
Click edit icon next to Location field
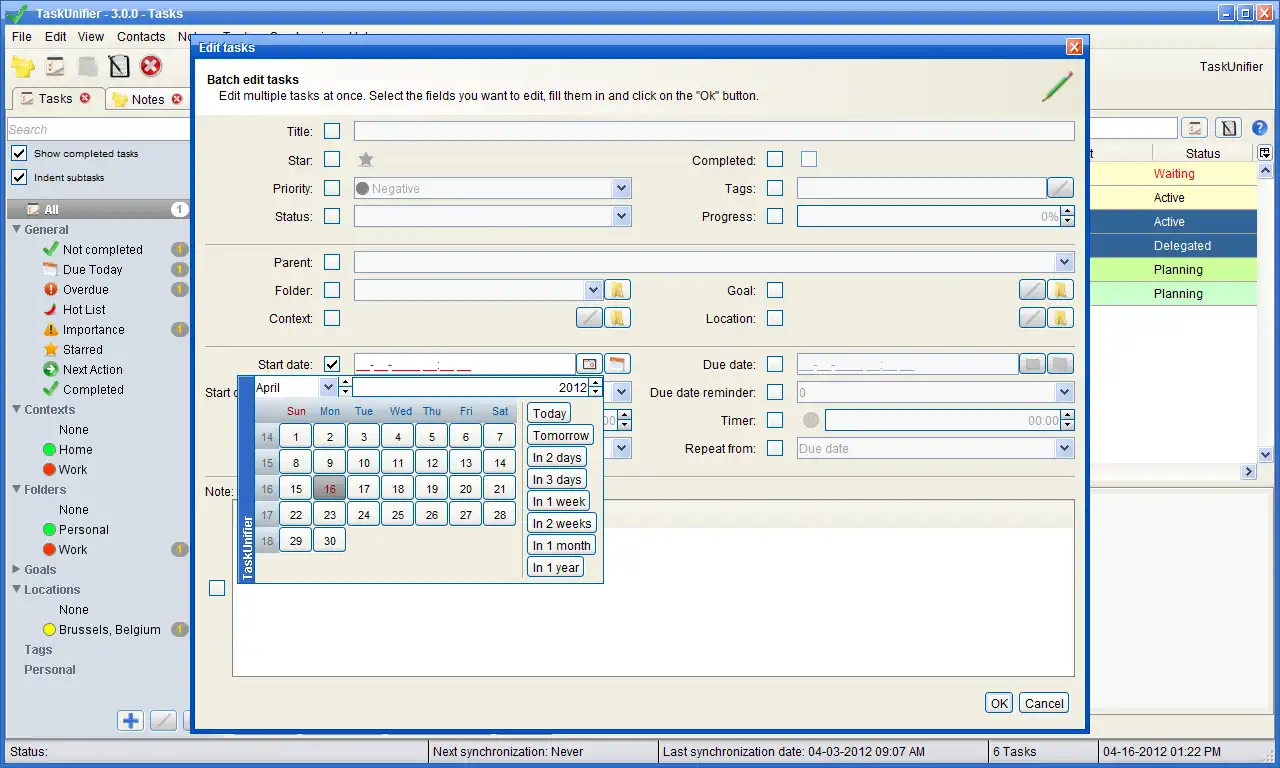tap(1032, 318)
